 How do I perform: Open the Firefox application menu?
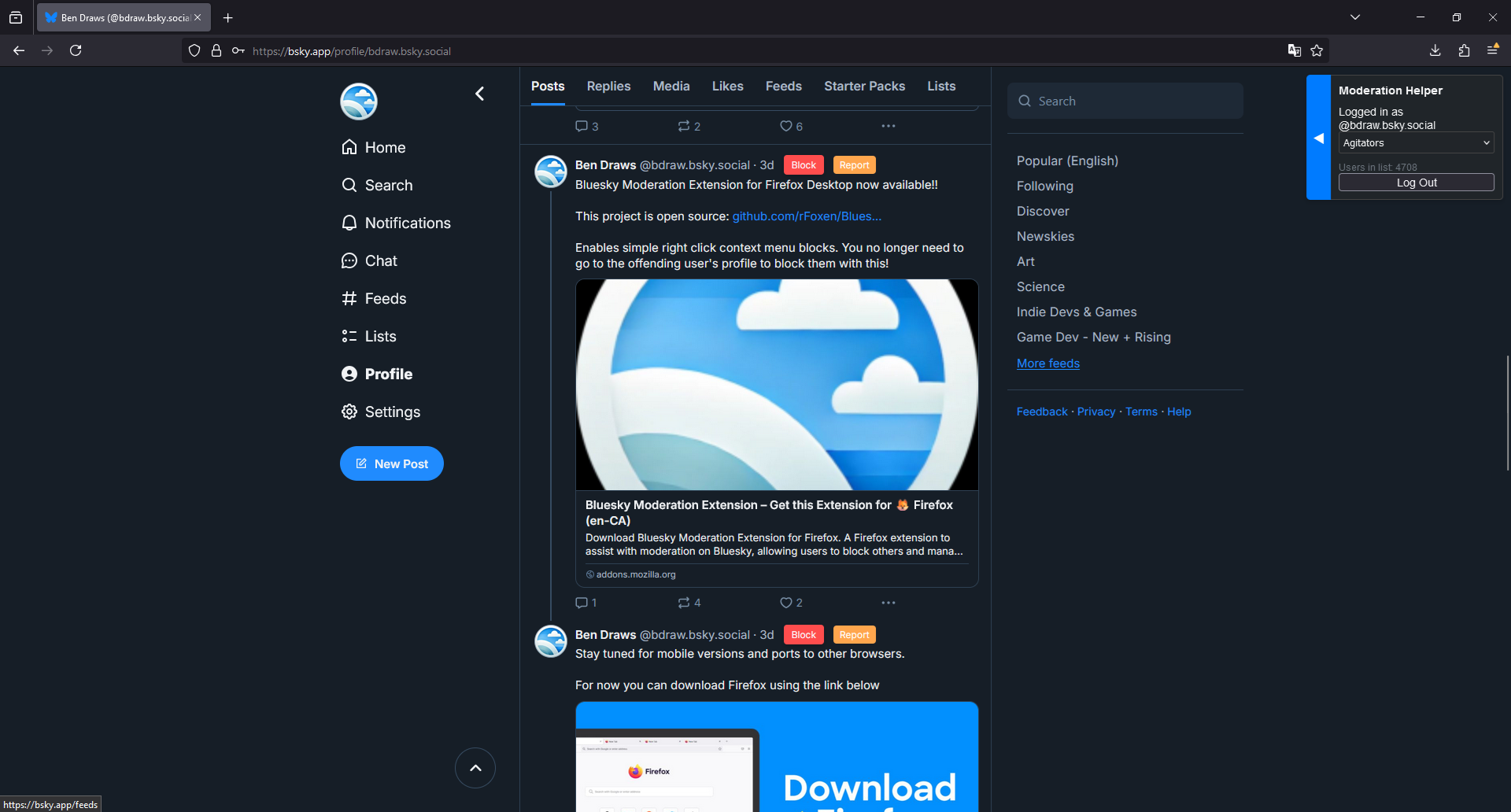[x=1492, y=50]
